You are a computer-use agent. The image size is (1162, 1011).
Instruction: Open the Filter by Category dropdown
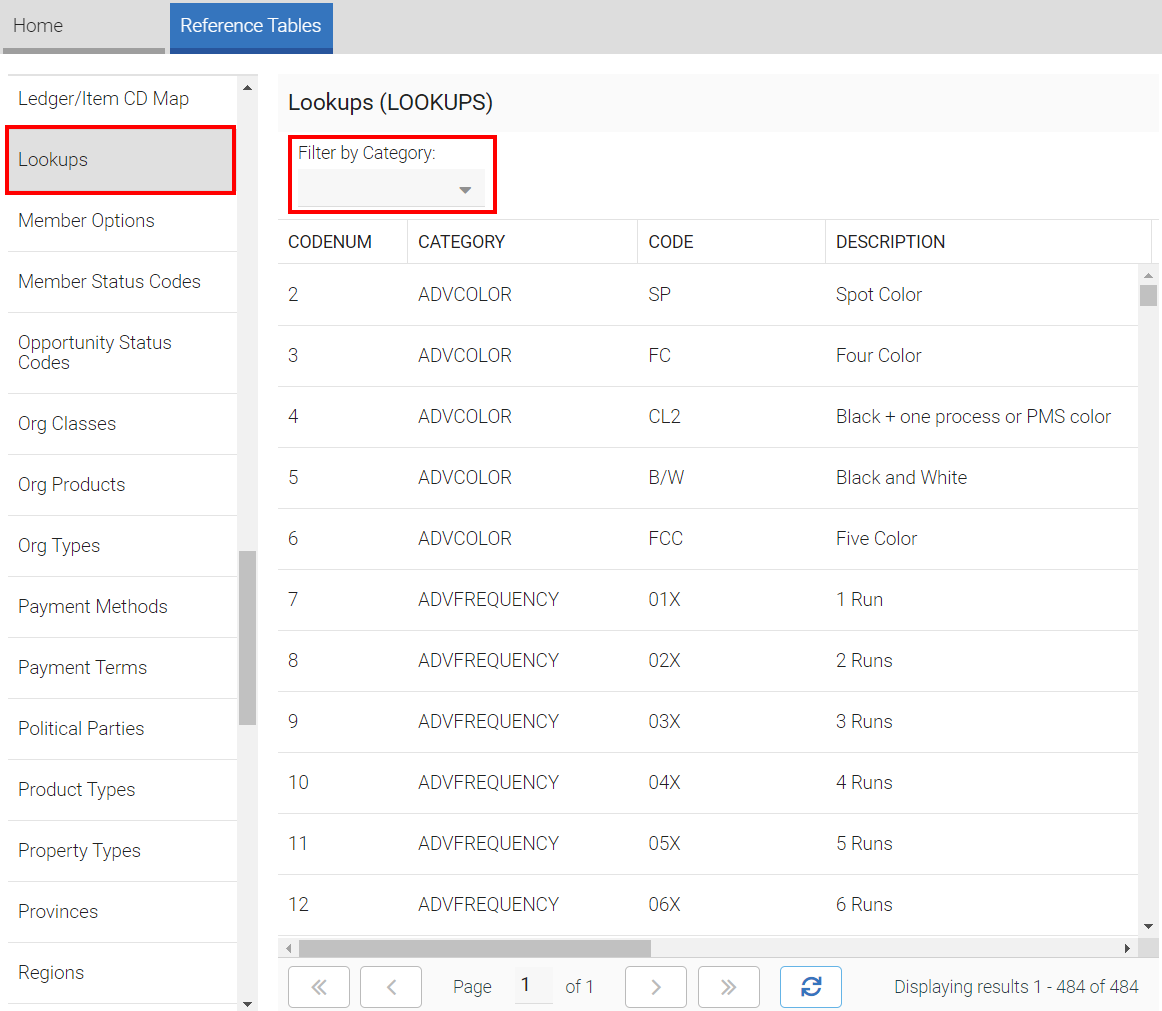(391, 189)
